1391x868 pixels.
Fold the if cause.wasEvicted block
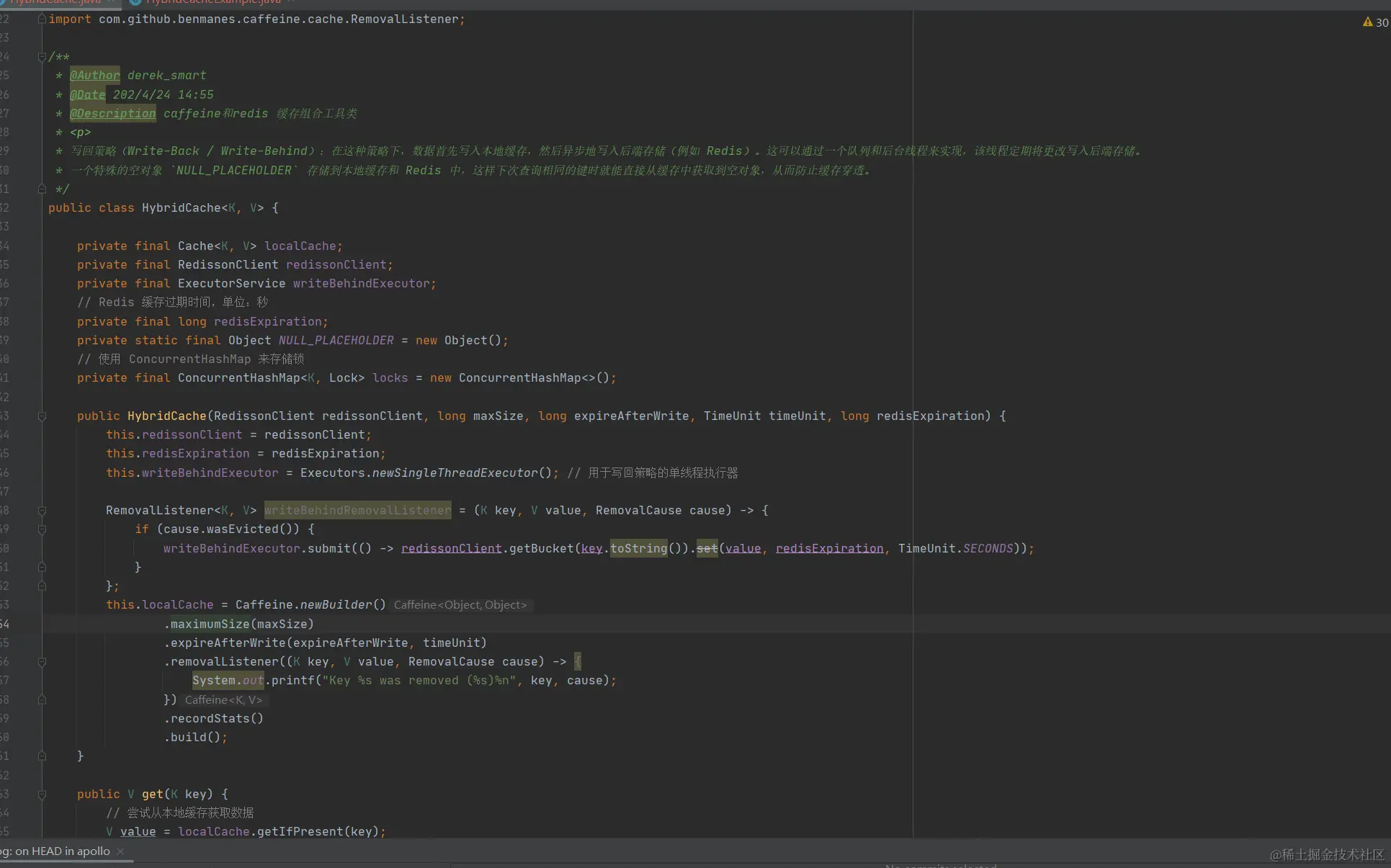click(42, 529)
